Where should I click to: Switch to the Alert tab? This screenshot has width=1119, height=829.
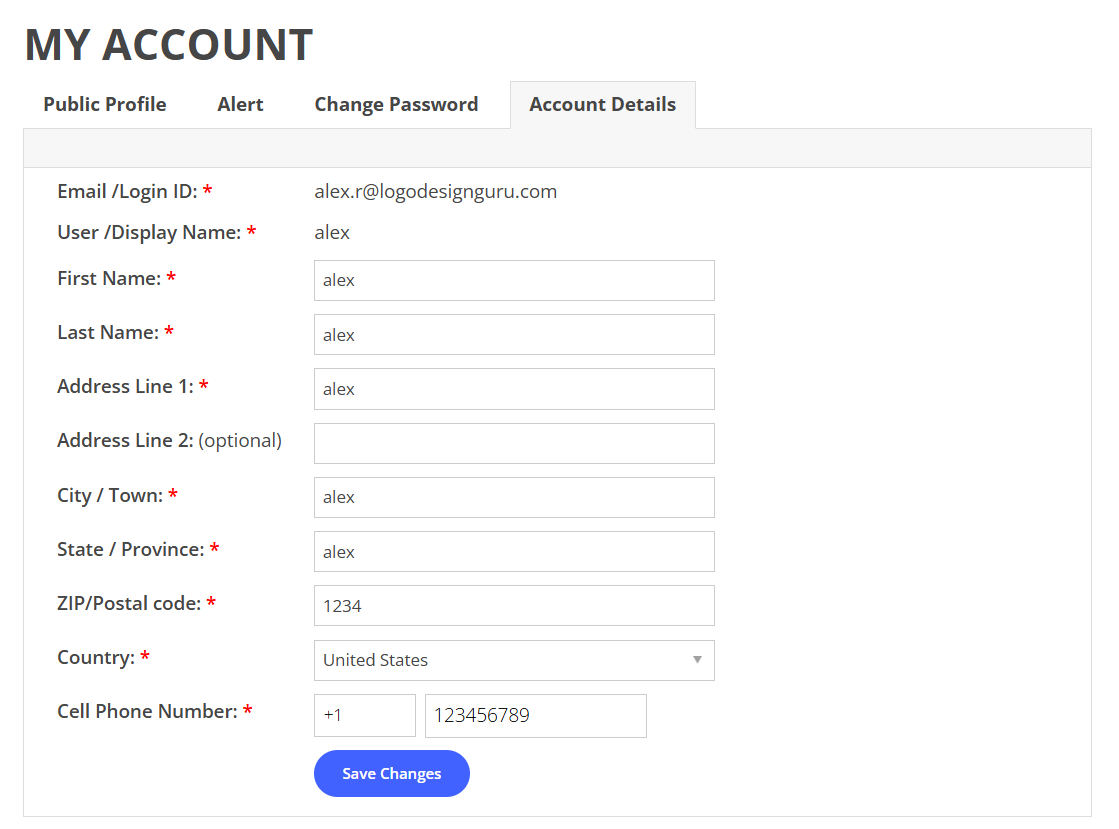pos(240,105)
